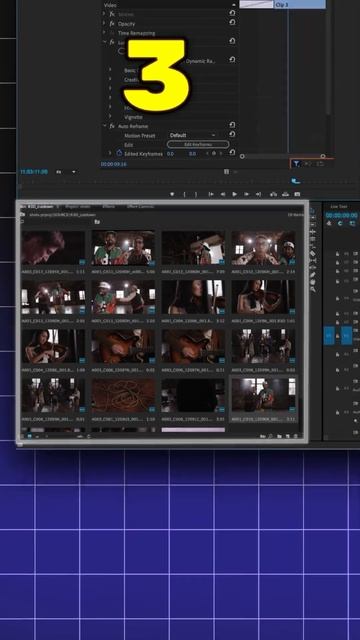Reset the Motion Preset parameter
360x640 pixels.
[x=232, y=134]
